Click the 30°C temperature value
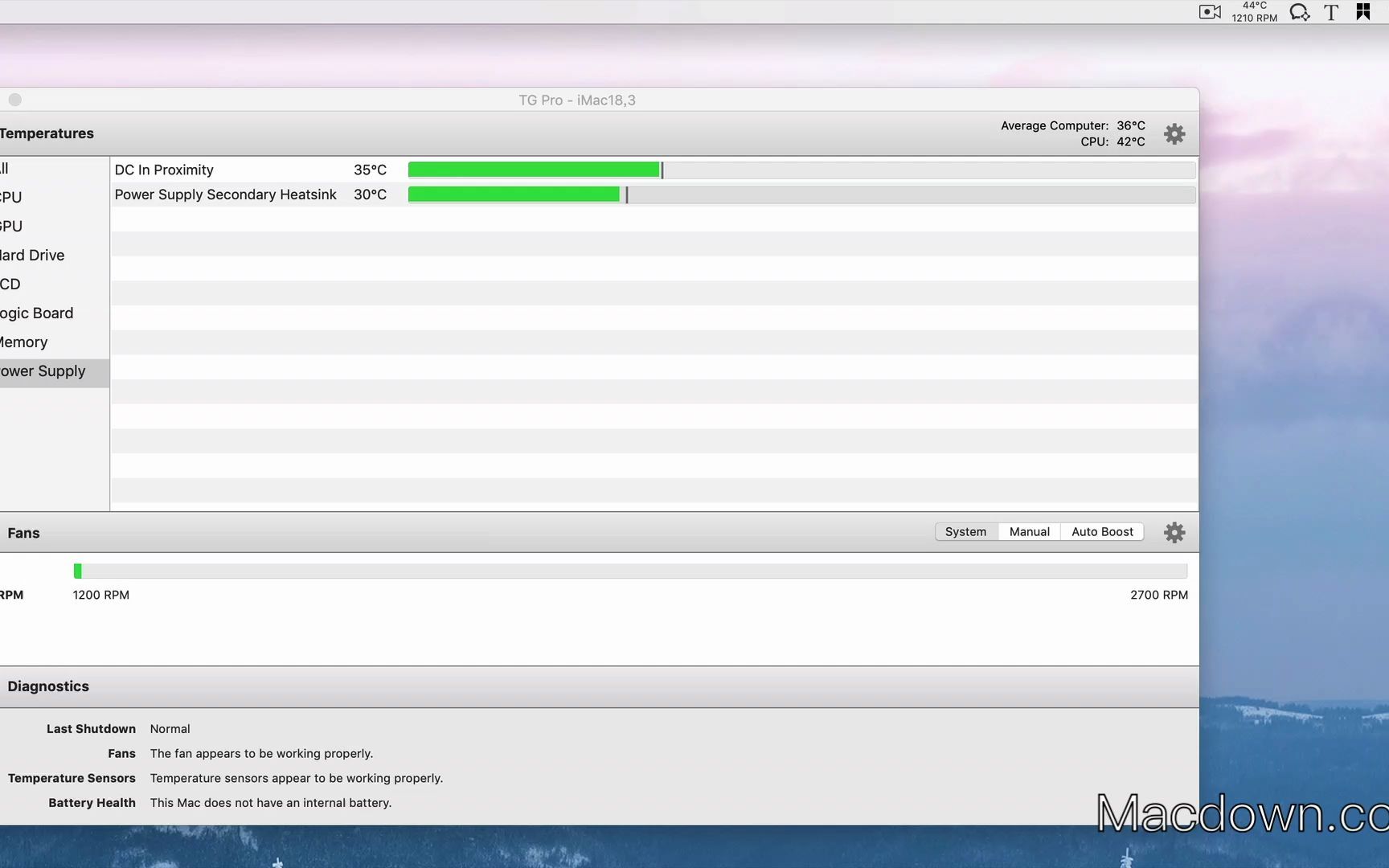This screenshot has height=868, width=1389. pos(370,194)
